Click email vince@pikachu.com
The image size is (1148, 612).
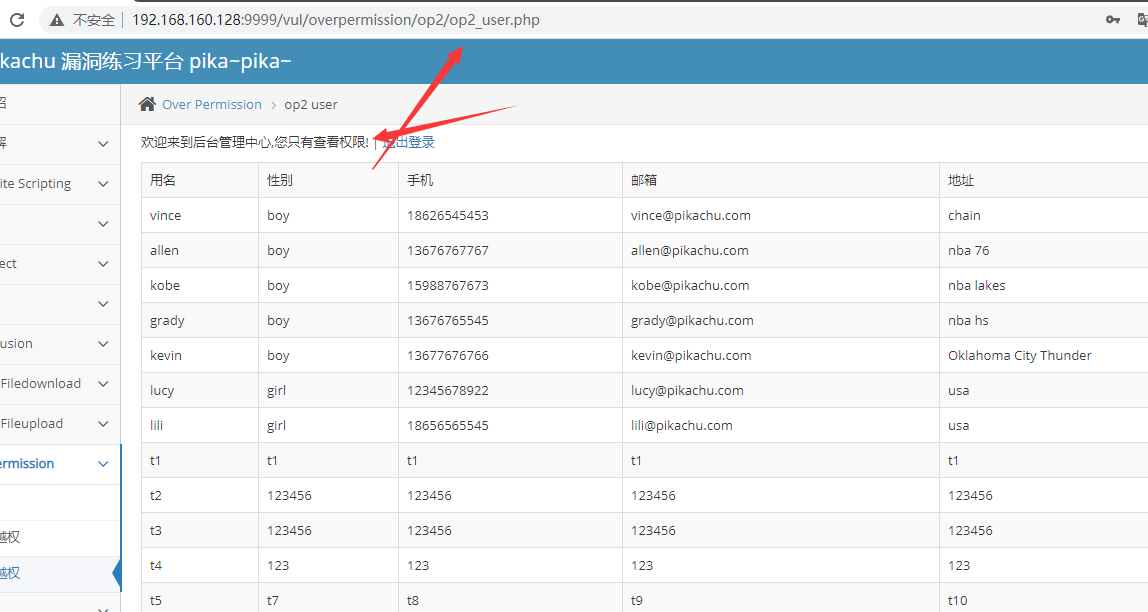[691, 215]
